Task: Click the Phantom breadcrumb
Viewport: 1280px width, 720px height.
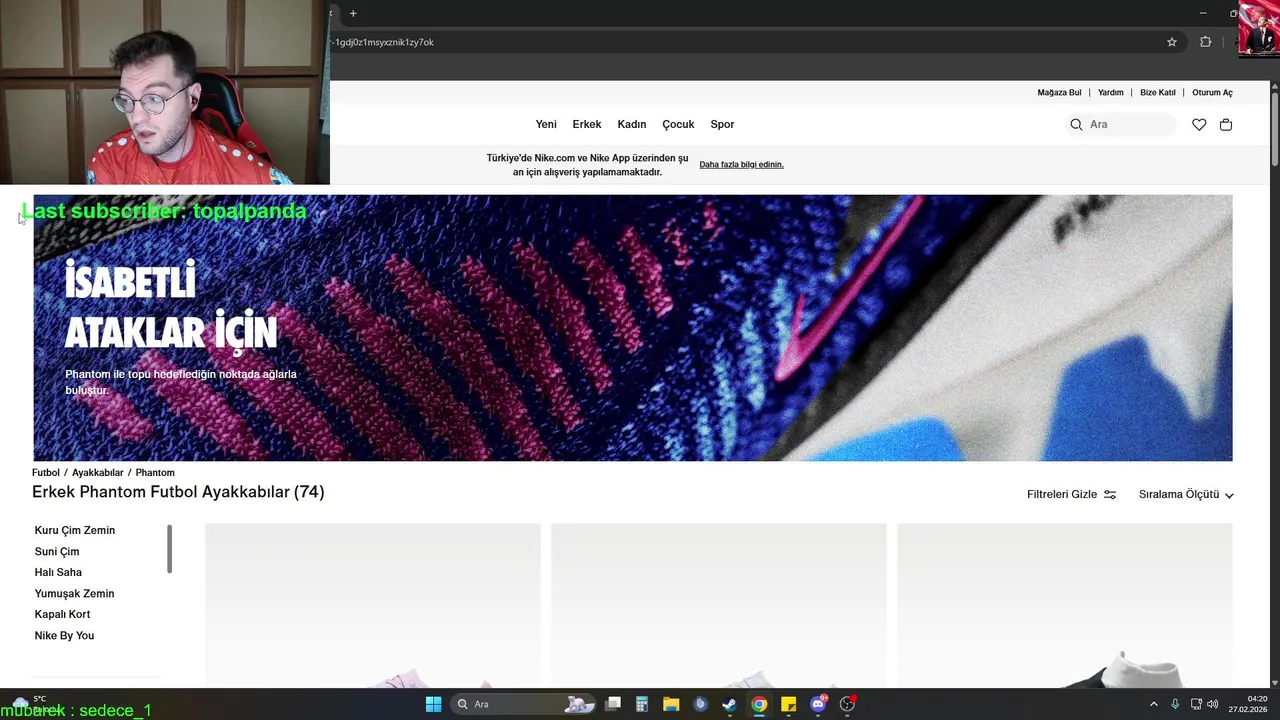Action: click(x=155, y=472)
